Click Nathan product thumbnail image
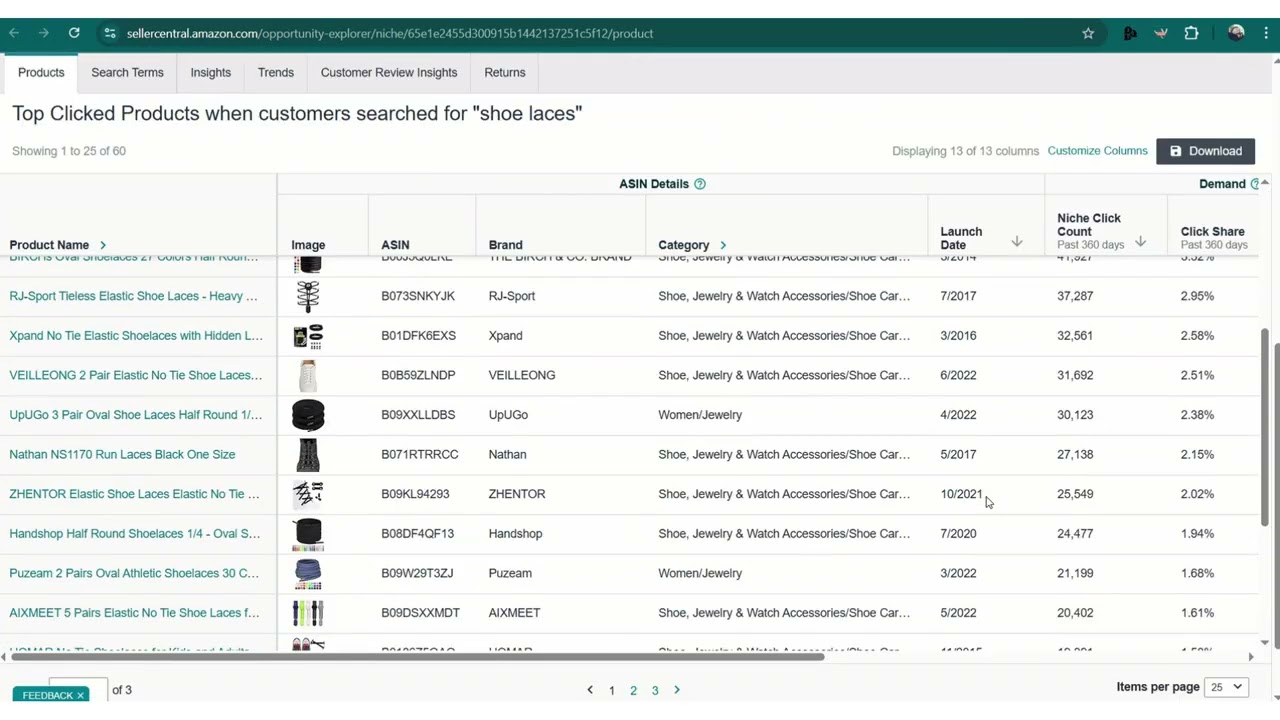 click(308, 454)
